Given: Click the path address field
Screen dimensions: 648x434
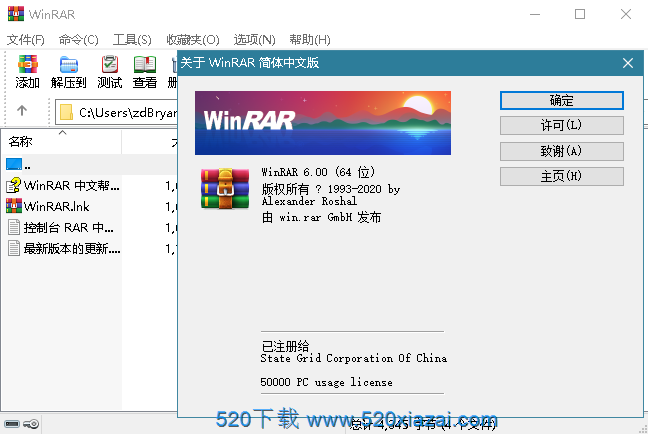Looking at the screenshot, I should 117,112.
